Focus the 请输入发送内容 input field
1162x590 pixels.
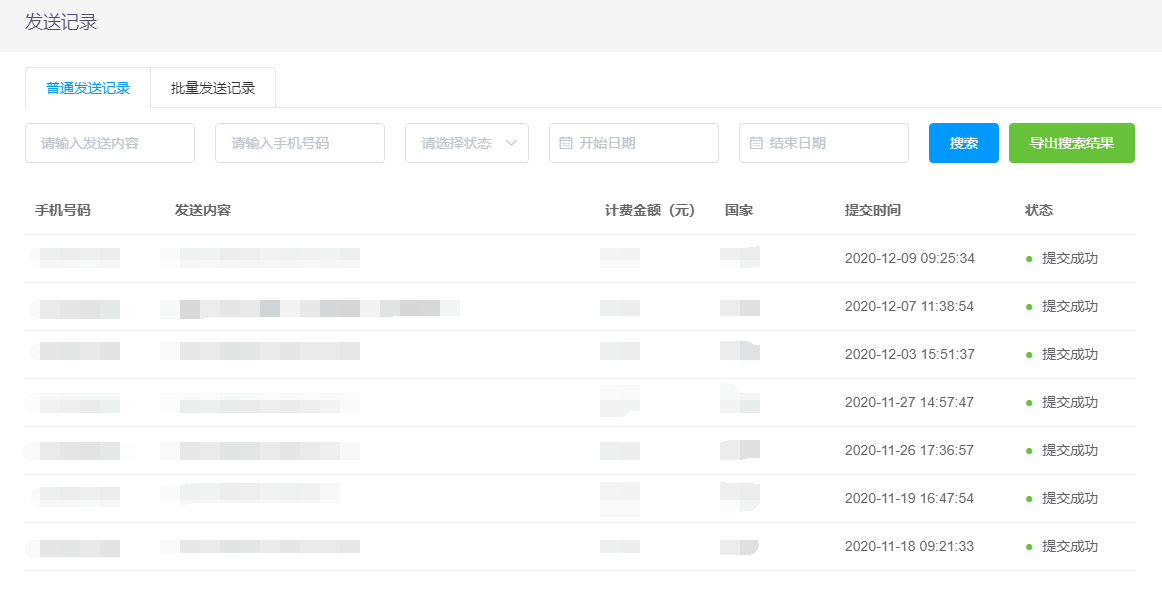point(110,143)
